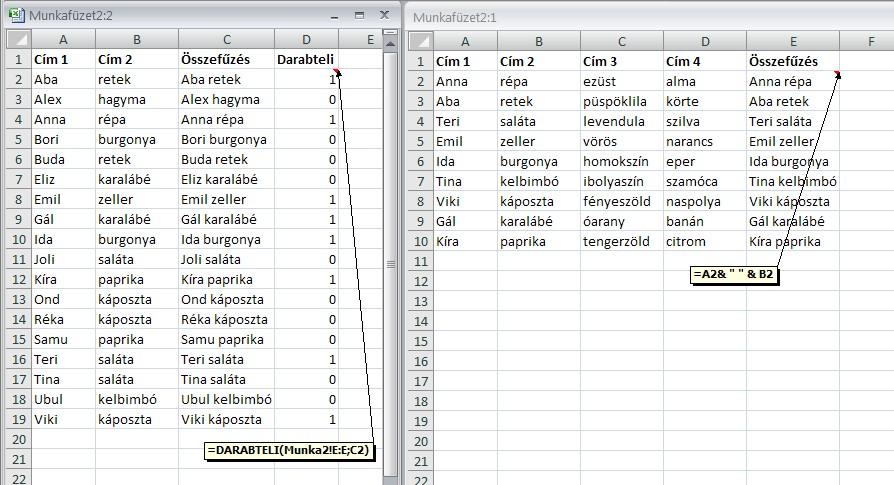Select the cell containing Réka káposzta

[226, 320]
